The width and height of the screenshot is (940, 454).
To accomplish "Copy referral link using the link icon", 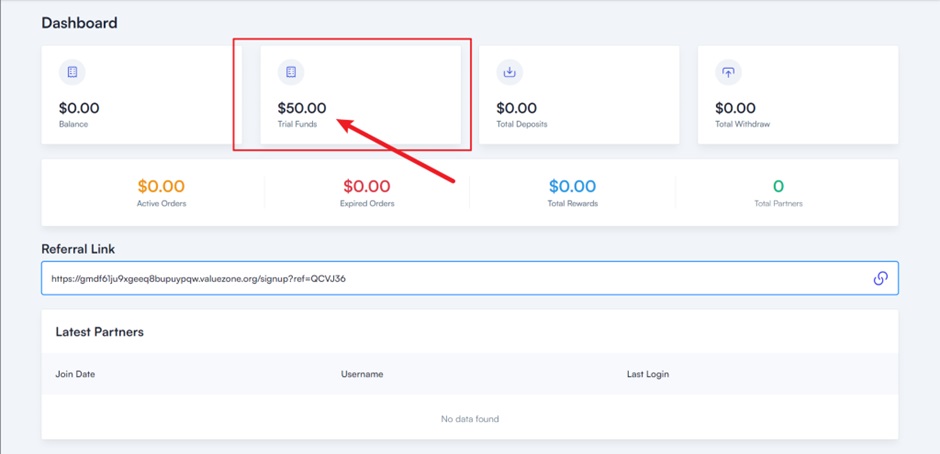I will [880, 278].
